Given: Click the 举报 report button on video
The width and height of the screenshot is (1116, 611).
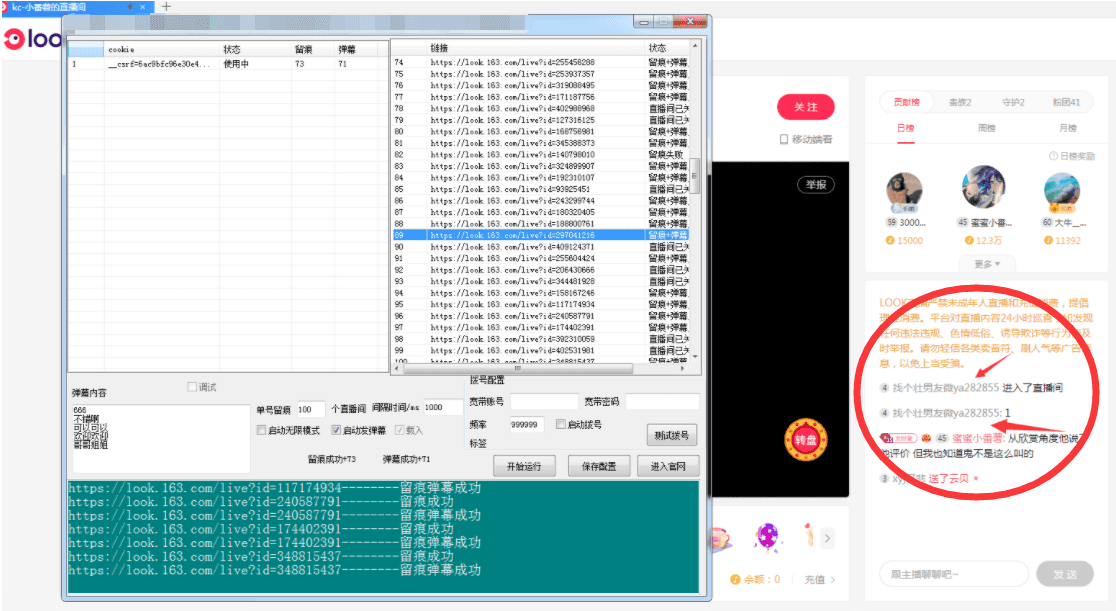Looking at the screenshot, I should pyautogui.click(x=816, y=184).
